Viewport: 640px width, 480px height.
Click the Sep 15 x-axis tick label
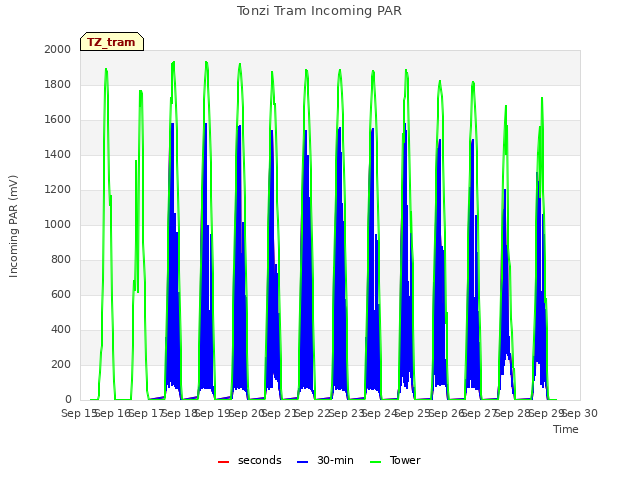coord(79,413)
